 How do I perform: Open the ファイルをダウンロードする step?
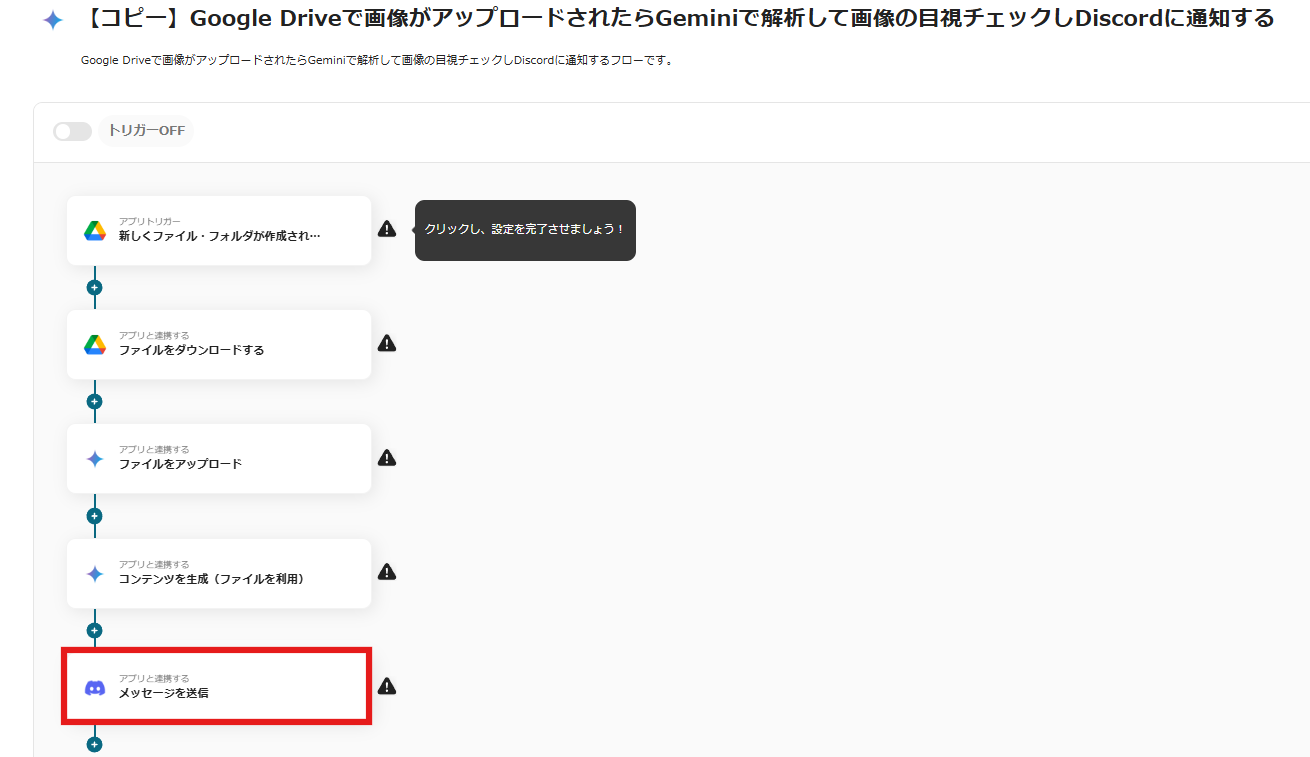(219, 344)
